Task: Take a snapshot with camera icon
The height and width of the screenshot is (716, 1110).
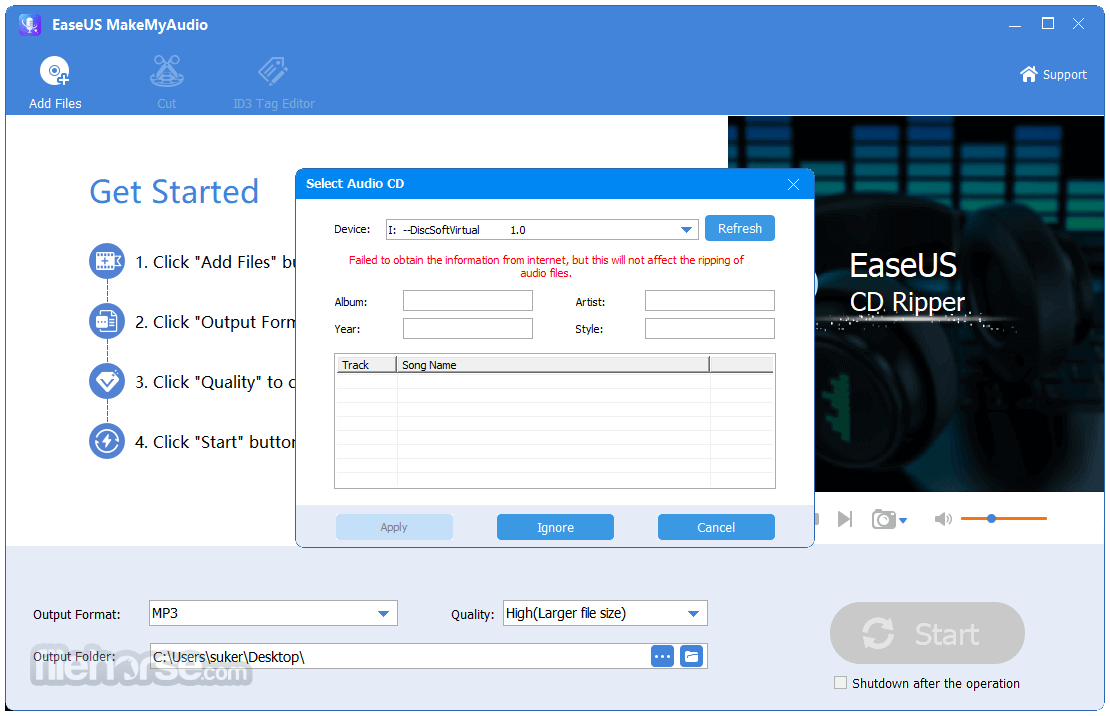Action: [x=883, y=519]
